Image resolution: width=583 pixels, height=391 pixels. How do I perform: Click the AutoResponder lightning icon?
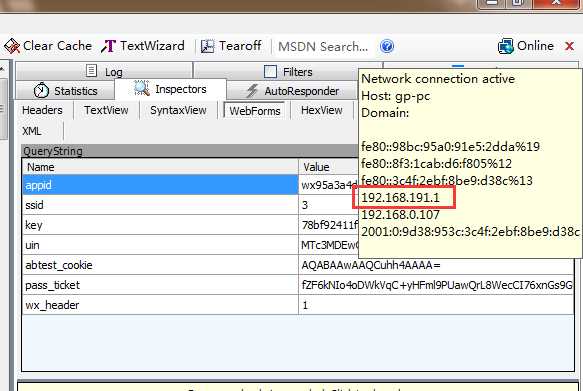(252, 91)
